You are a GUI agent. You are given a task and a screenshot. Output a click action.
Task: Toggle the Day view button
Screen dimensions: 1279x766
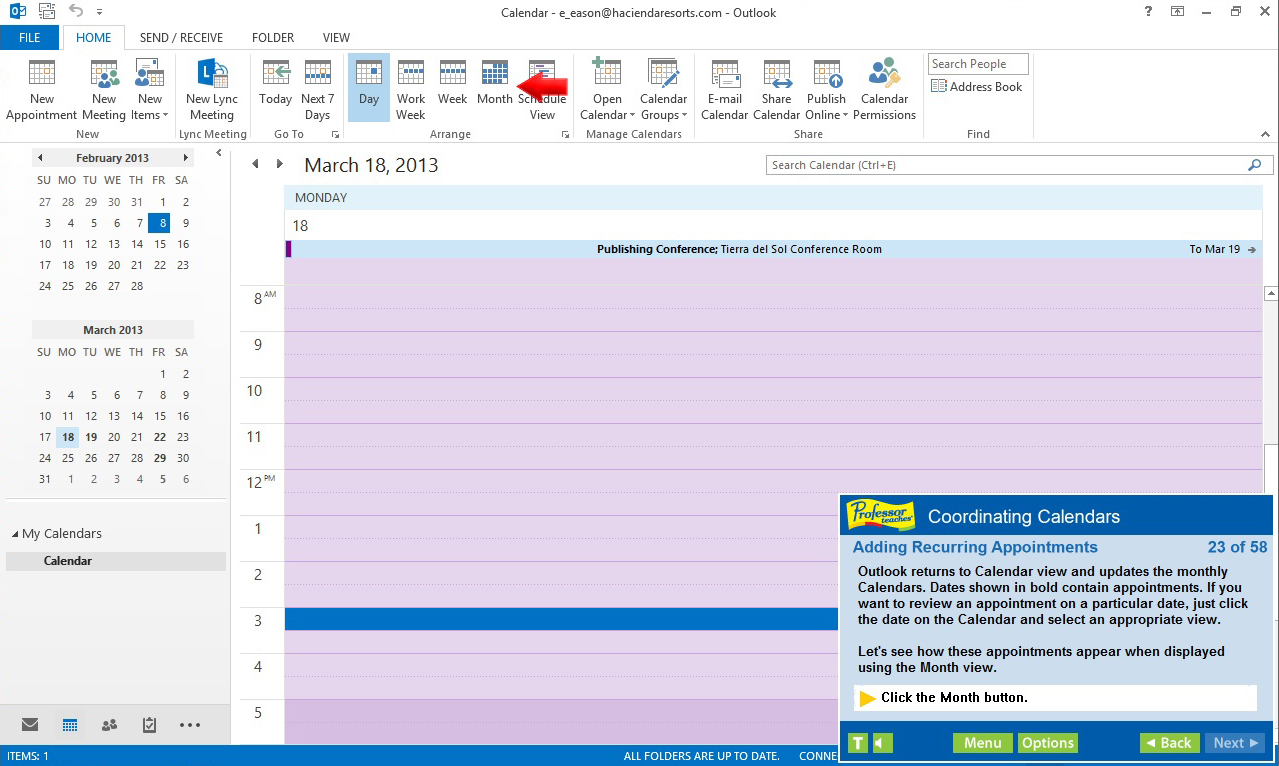pos(368,88)
